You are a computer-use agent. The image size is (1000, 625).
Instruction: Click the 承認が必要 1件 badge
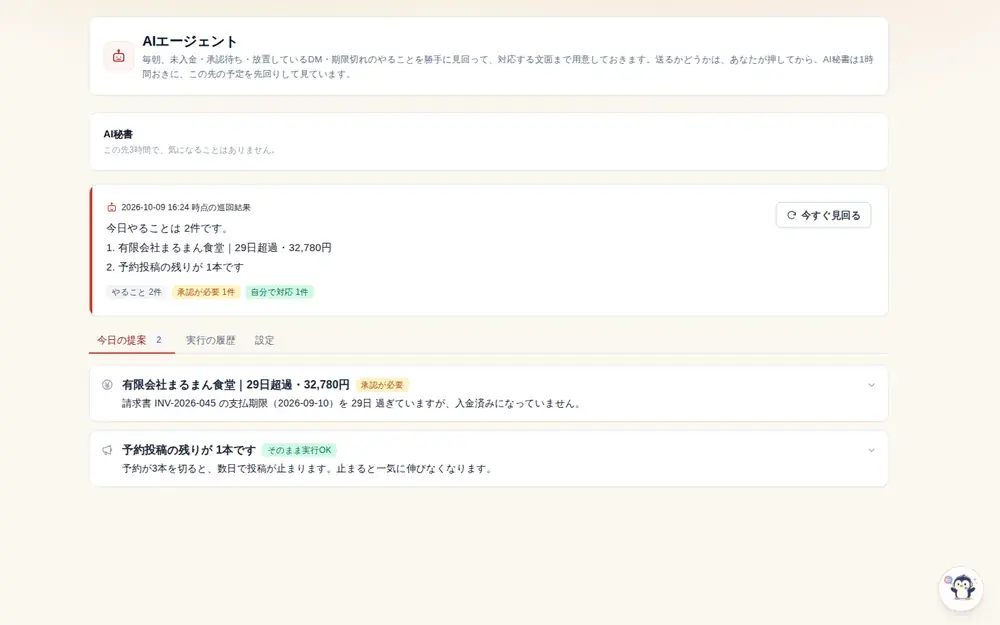pos(206,292)
